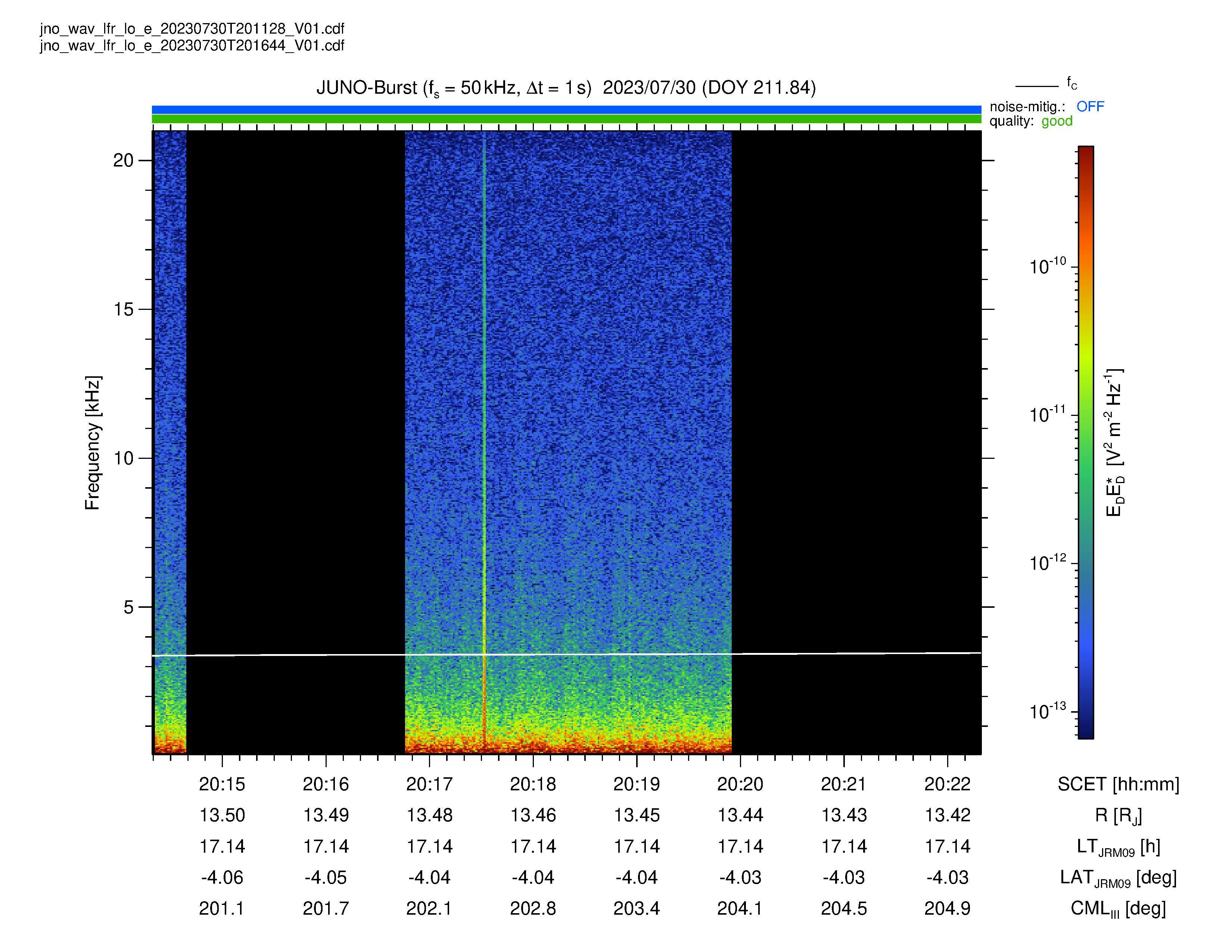The width and height of the screenshot is (1232, 952).
Task: Click the first CDF filename text
Action: pyautogui.click(x=192, y=29)
